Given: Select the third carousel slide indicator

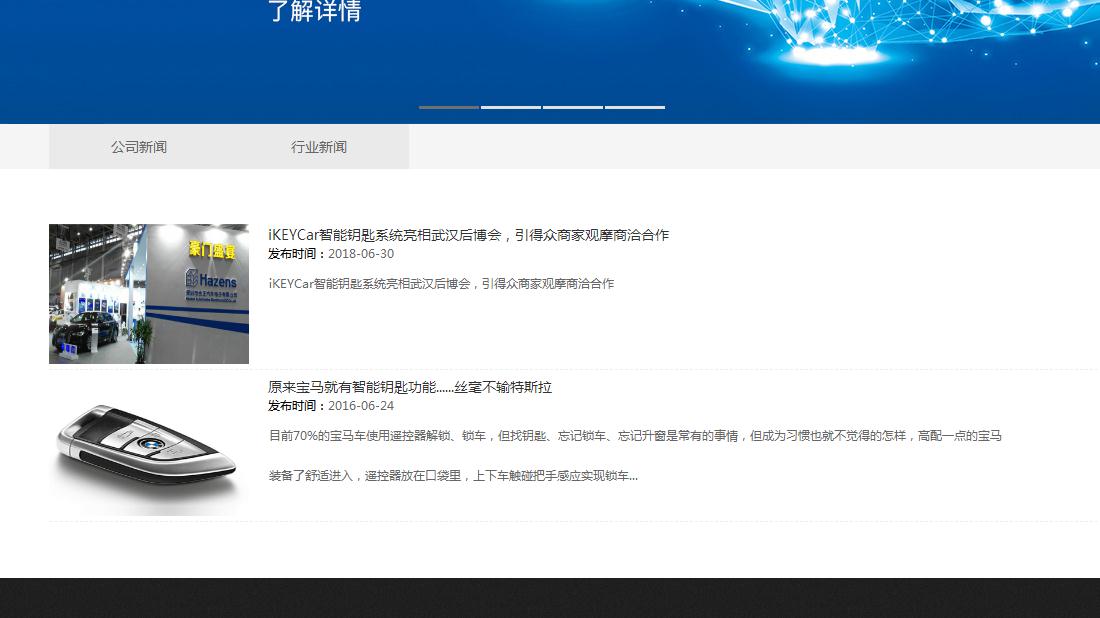Looking at the screenshot, I should [x=572, y=107].
